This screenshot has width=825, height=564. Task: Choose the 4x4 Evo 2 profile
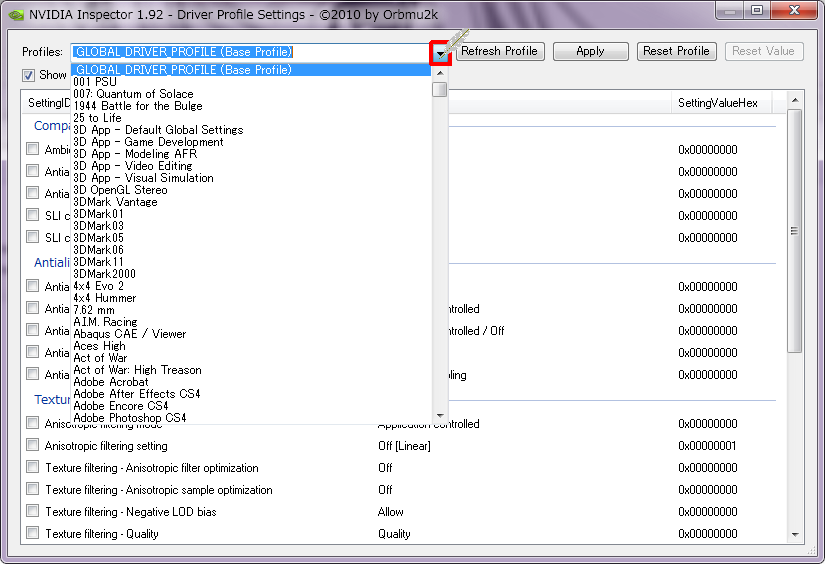pyautogui.click(x=251, y=286)
